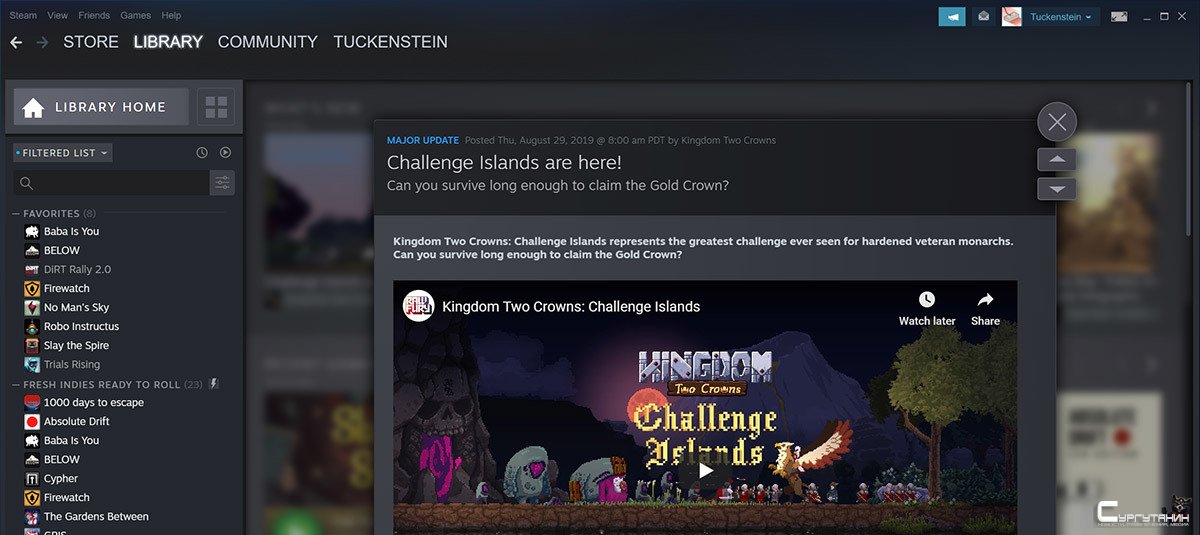This screenshot has width=1200, height=535.
Task: Select Slay the Spire in favorites
Action: [76, 345]
